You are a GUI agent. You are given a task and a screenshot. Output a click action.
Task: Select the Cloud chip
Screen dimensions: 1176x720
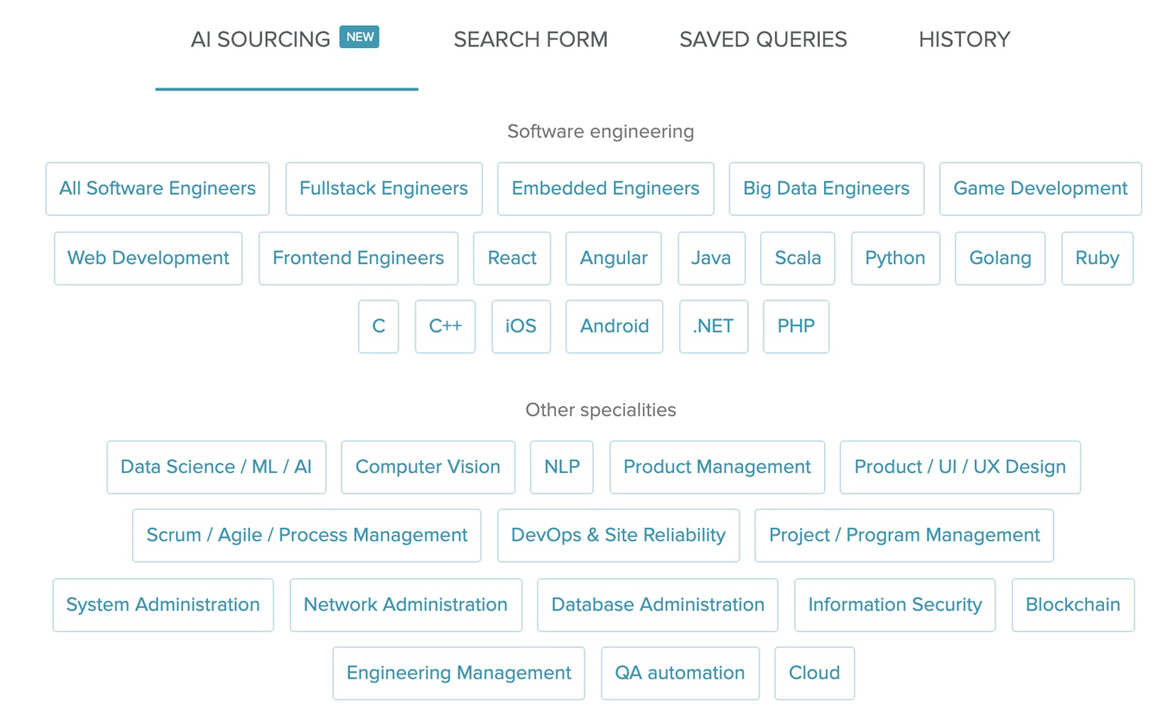[x=814, y=674]
